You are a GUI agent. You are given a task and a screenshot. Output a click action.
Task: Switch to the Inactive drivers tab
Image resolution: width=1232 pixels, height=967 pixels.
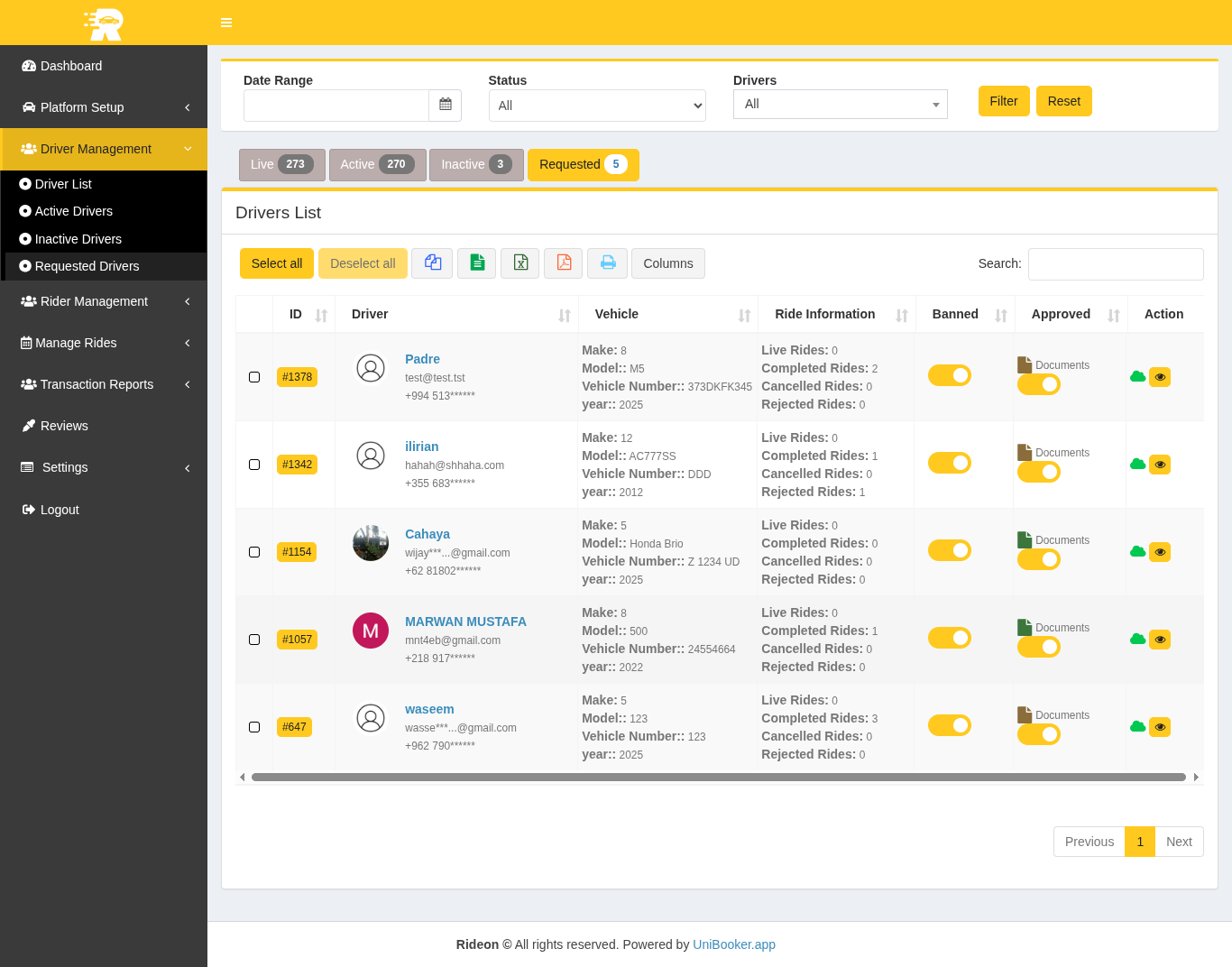click(x=476, y=164)
